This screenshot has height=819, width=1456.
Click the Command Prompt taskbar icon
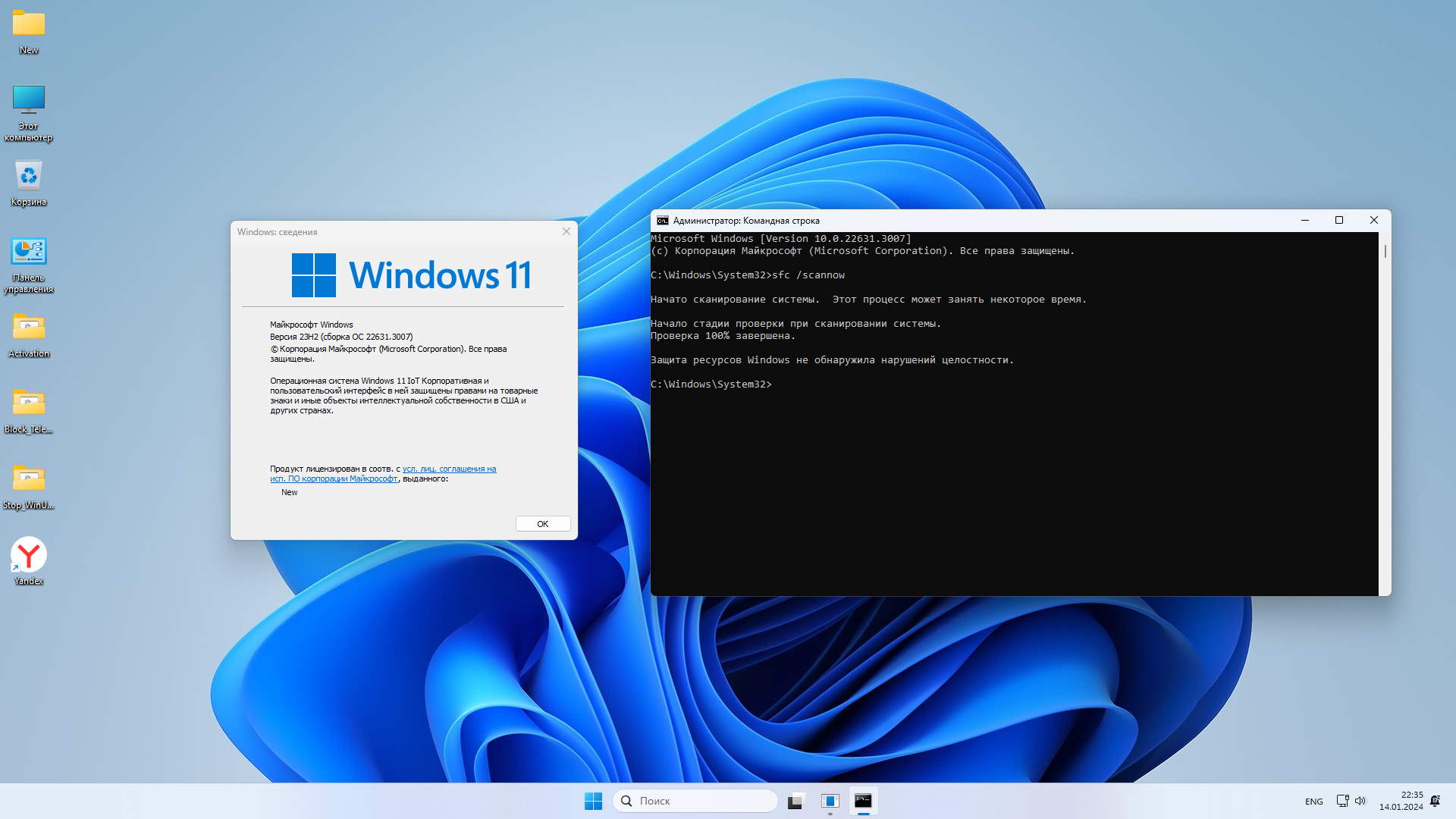(863, 801)
